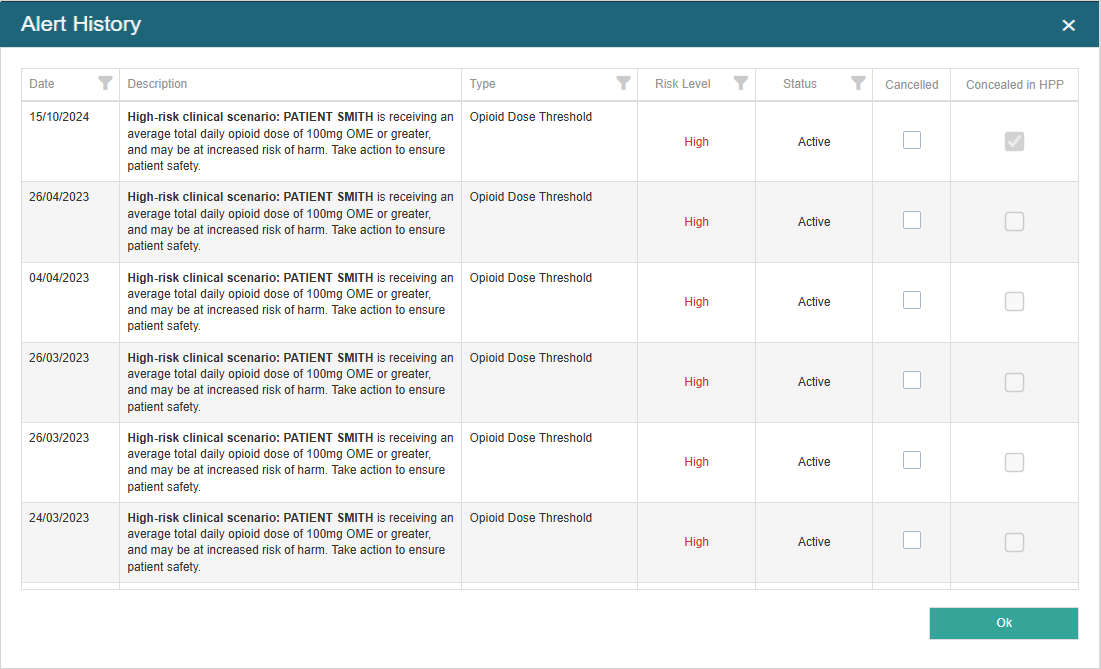1101x669 pixels.
Task: Toggle Cancelled checkbox for the 15/10/2024 alert
Action: coord(911,140)
